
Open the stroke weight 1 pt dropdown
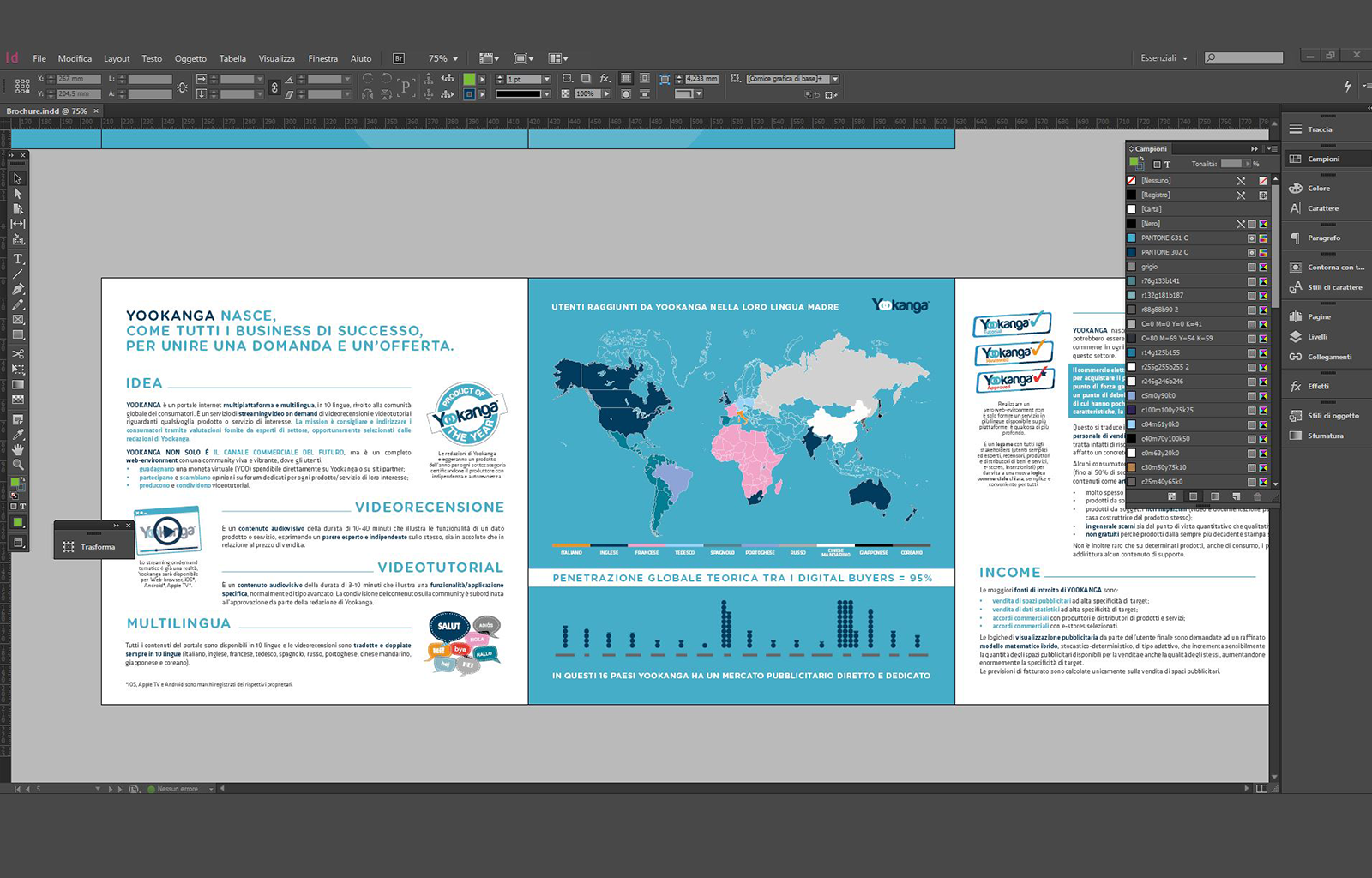tap(546, 79)
